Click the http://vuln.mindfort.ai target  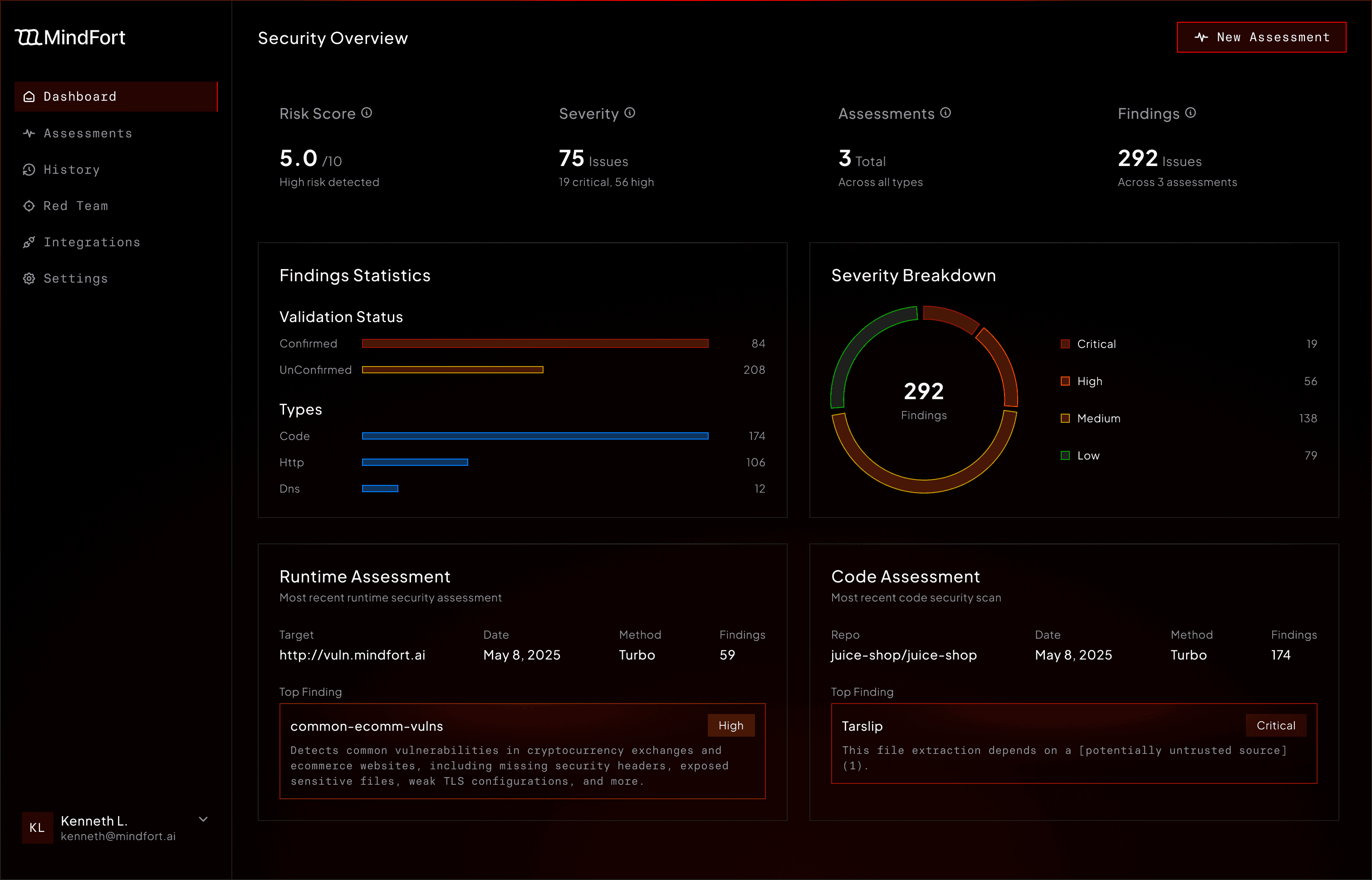point(352,655)
